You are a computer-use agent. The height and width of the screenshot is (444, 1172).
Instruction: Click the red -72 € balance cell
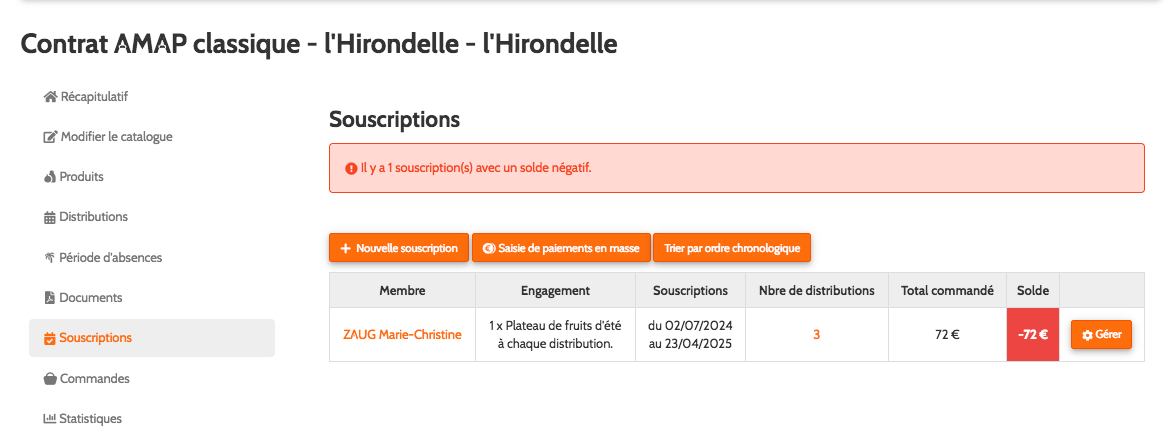pyautogui.click(x=1032, y=335)
